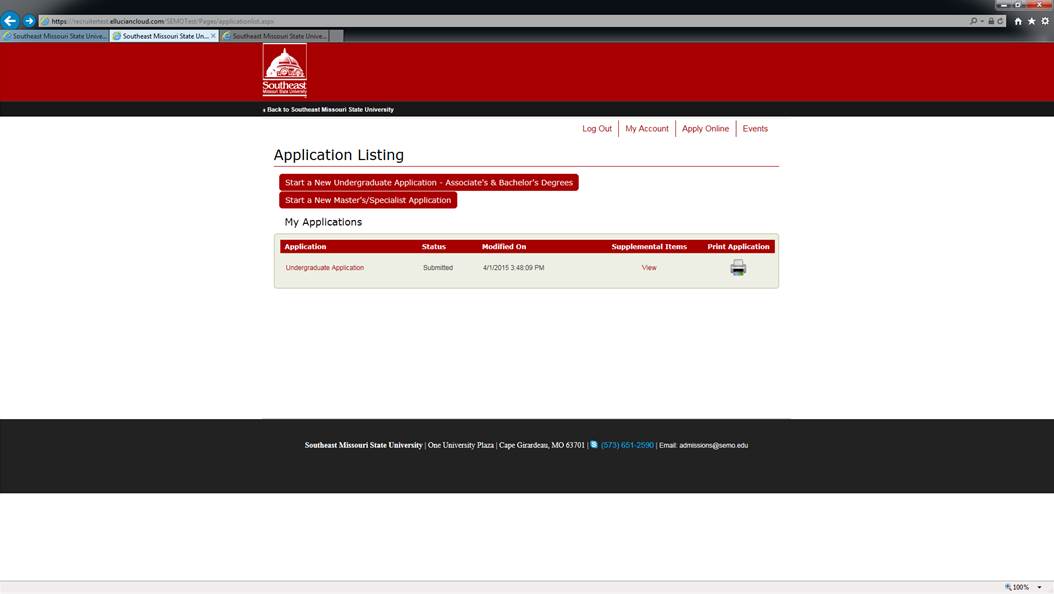
Task: Click the Log Out link
Action: (597, 128)
